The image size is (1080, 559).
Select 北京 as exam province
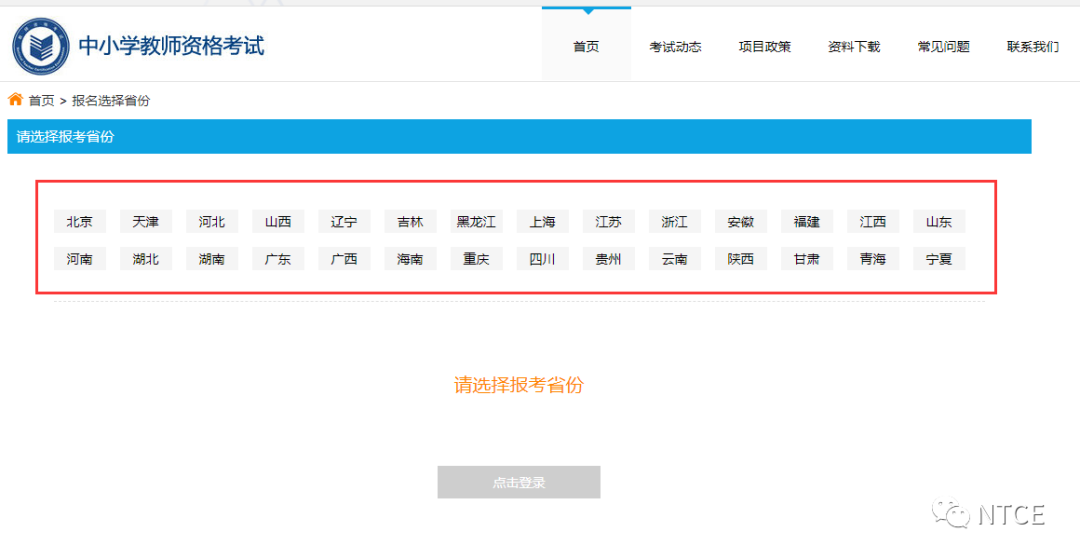coord(80,222)
